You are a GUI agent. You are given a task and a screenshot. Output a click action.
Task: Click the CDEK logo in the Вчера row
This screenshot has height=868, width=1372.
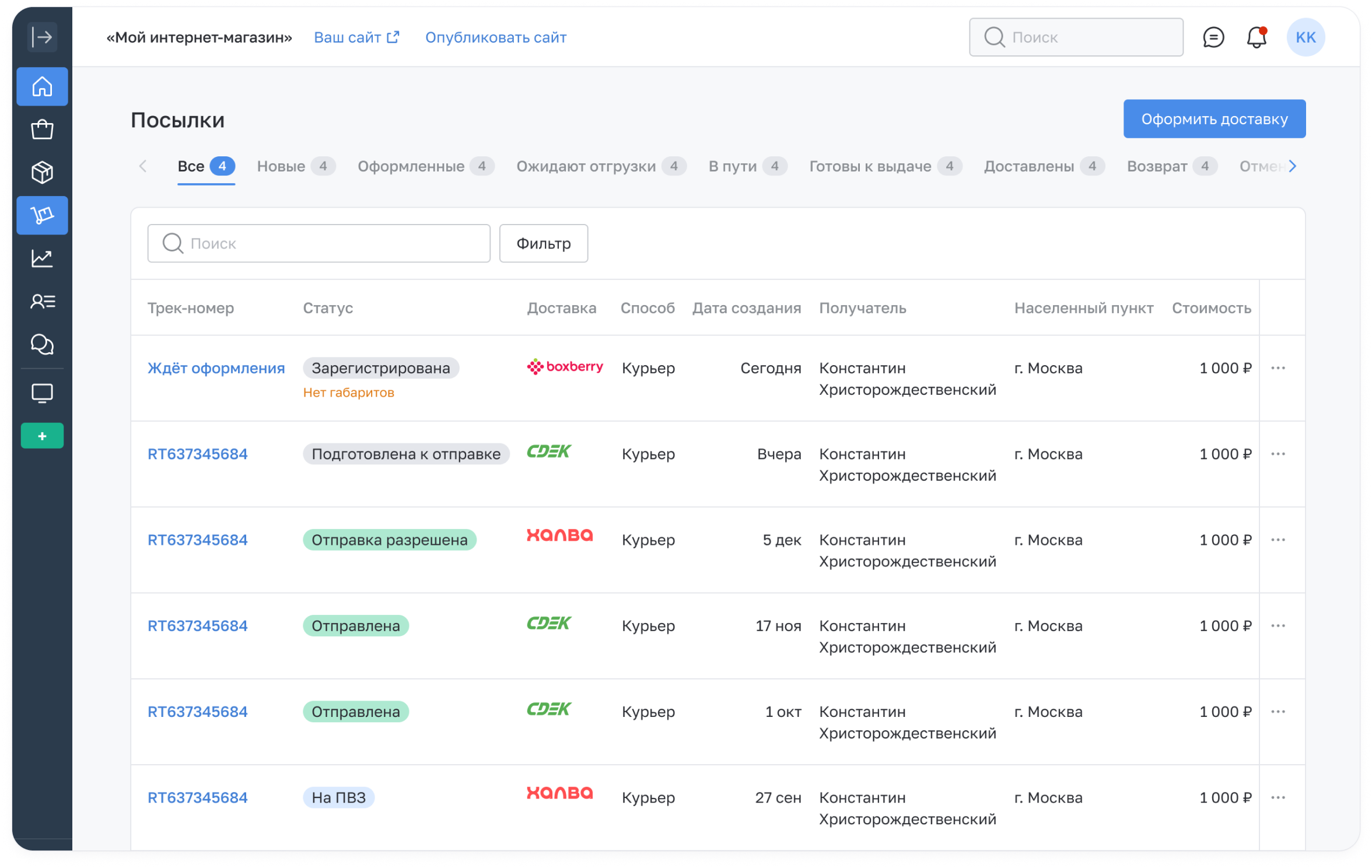pyautogui.click(x=548, y=452)
